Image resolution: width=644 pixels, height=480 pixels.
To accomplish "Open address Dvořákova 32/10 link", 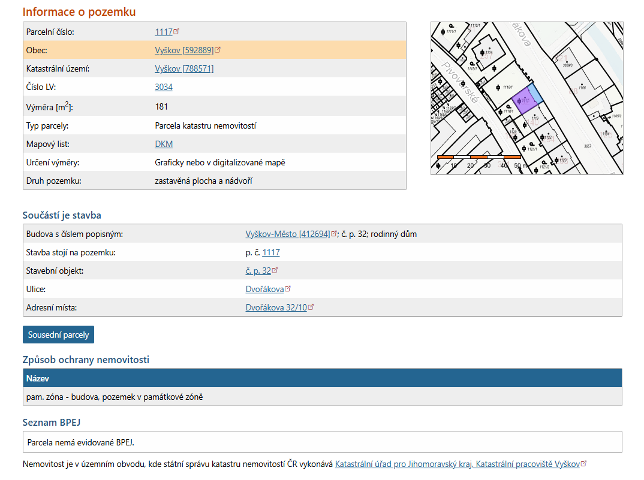I will pyautogui.click(x=276, y=308).
